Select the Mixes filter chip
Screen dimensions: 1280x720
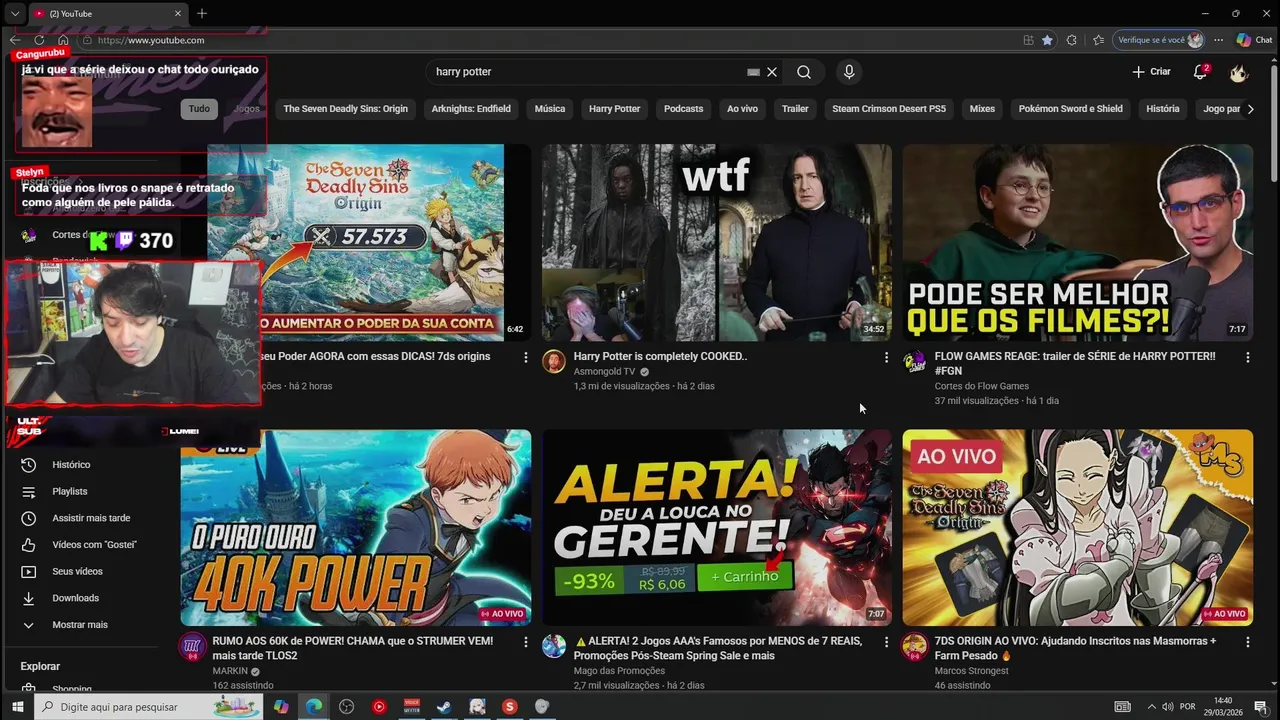pos(982,109)
